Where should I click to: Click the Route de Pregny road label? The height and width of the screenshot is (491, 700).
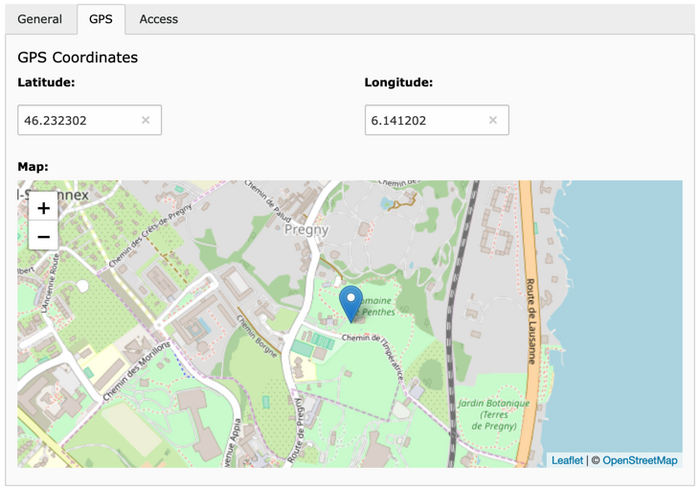(x=296, y=430)
